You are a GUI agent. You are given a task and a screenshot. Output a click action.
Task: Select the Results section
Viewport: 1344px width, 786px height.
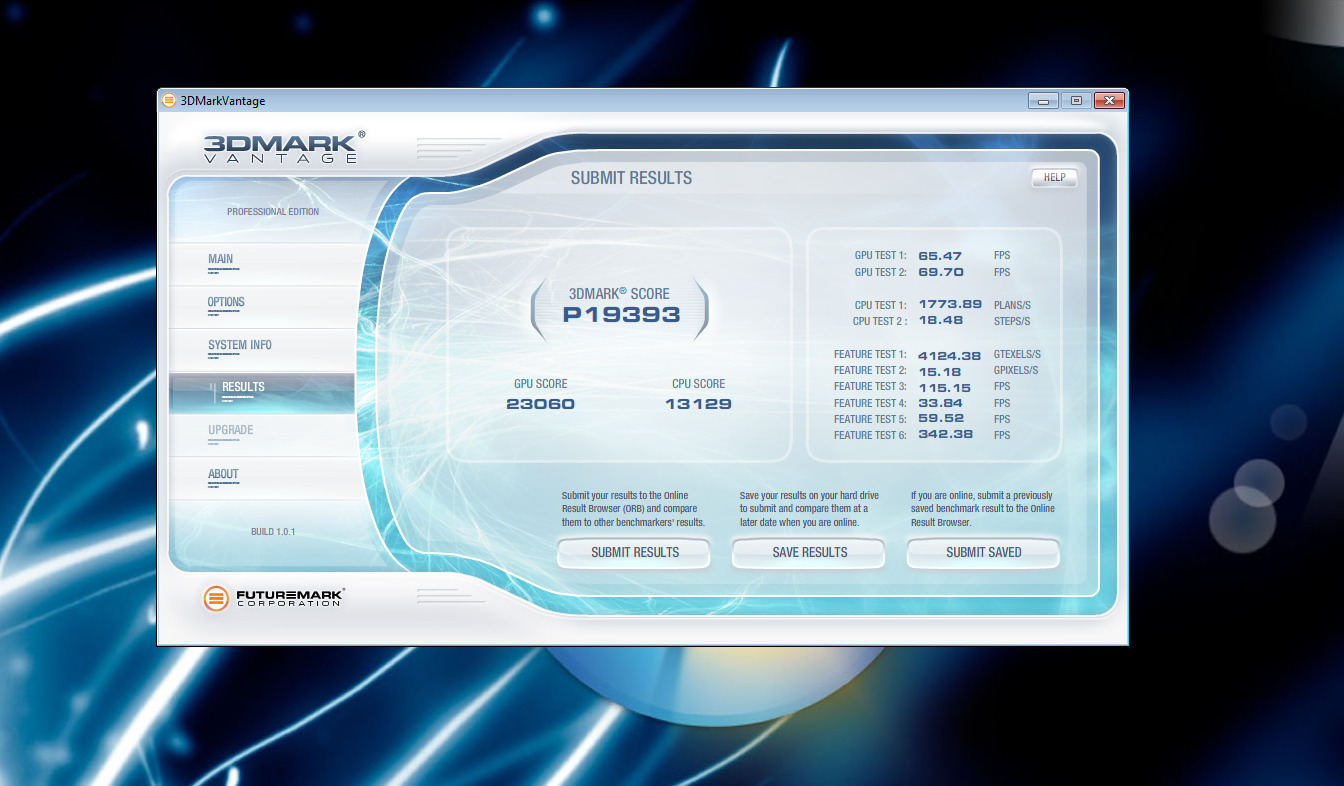[262, 393]
